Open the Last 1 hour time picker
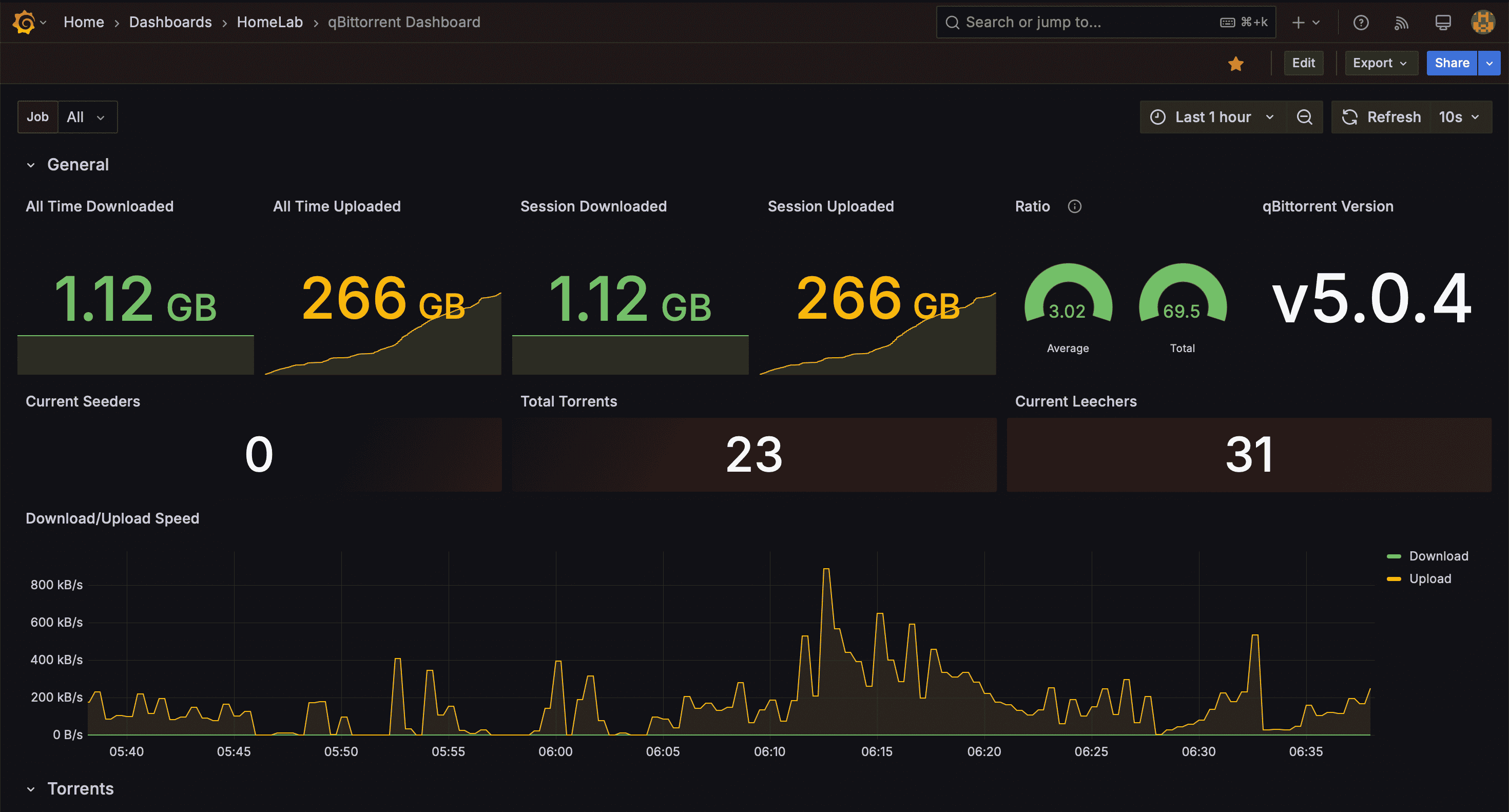Viewport: 1509px width, 812px height. [1212, 117]
